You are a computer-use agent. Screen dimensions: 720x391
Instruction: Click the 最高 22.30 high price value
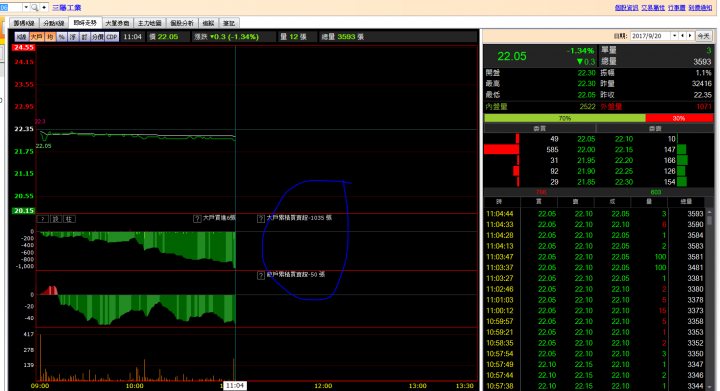point(586,84)
